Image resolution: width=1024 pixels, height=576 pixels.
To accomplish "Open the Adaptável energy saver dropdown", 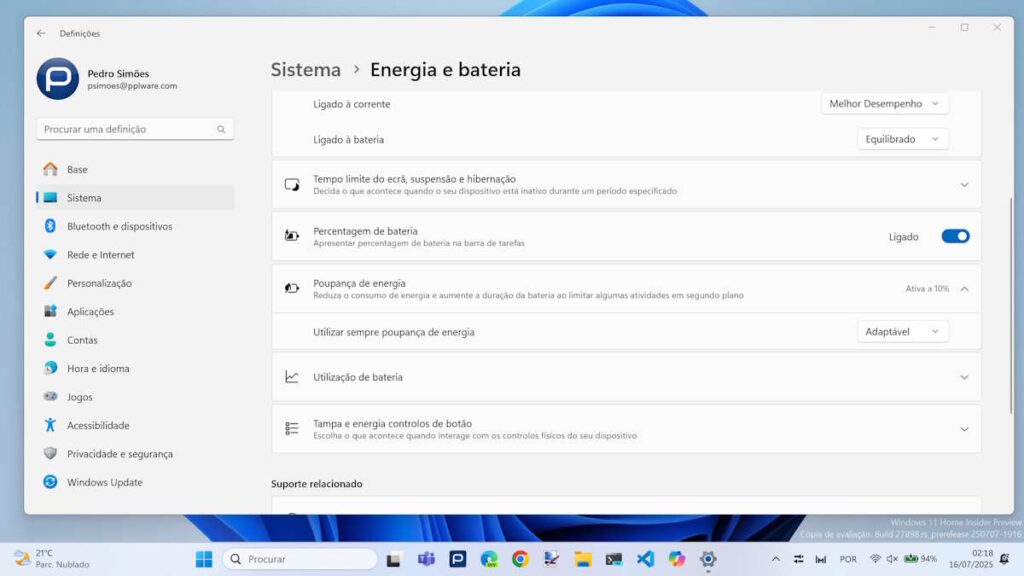I will [903, 331].
